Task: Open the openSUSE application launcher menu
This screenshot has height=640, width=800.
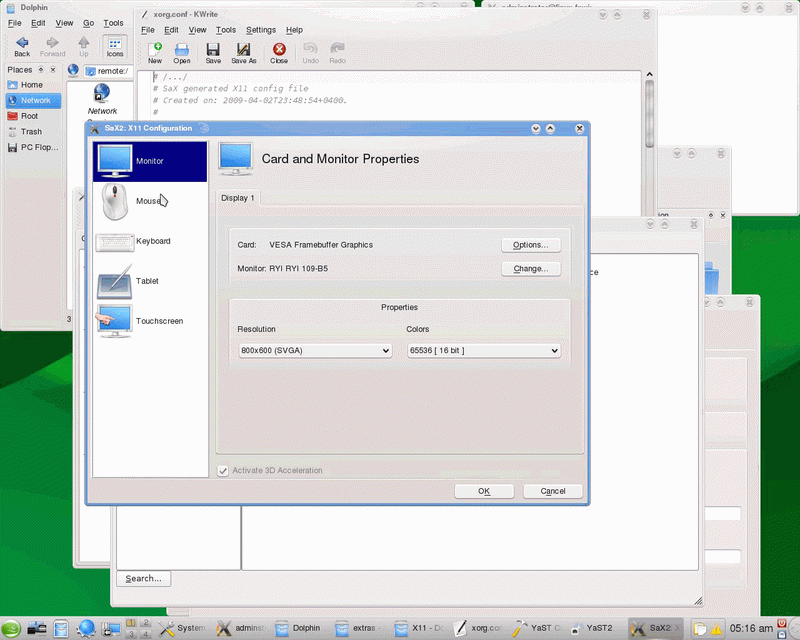Action: 11,628
